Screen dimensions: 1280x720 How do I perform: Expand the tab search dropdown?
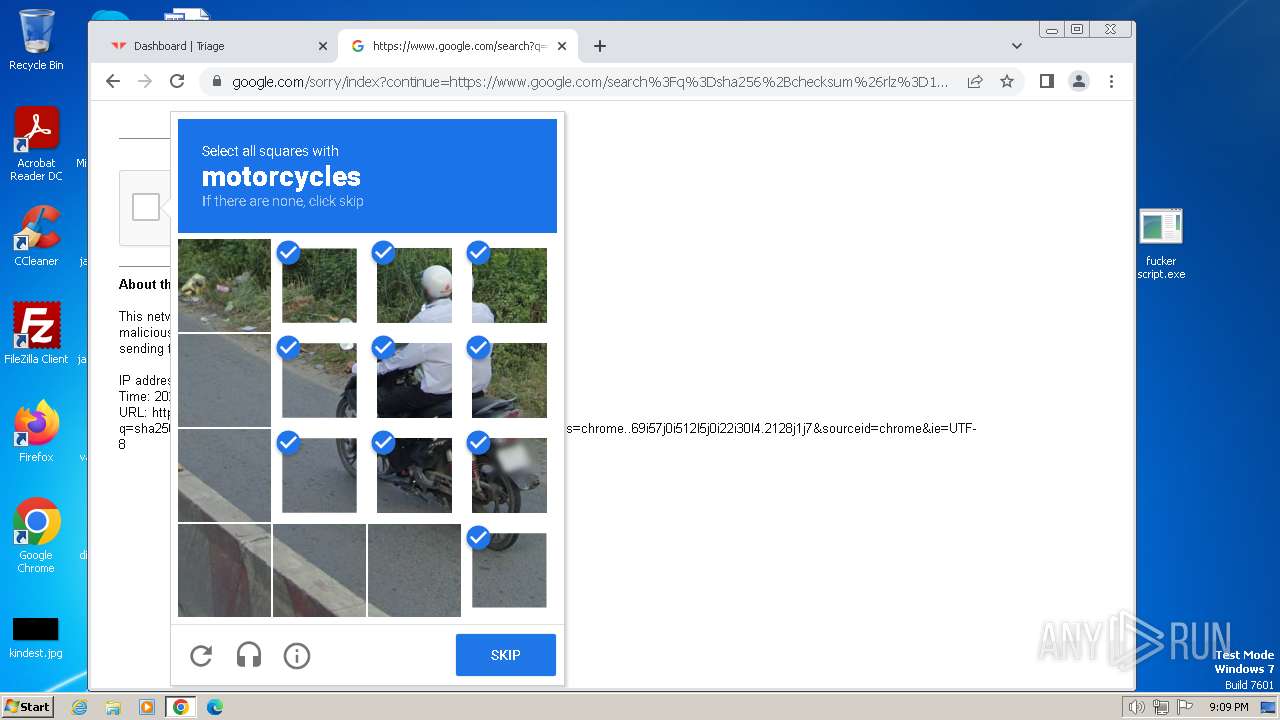click(1017, 46)
